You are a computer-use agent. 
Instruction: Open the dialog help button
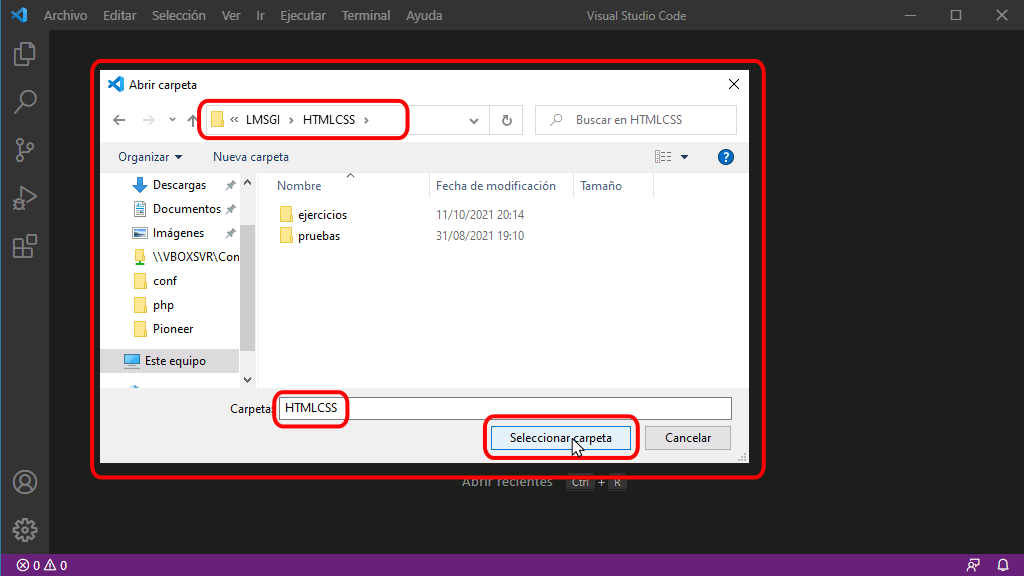pos(726,157)
